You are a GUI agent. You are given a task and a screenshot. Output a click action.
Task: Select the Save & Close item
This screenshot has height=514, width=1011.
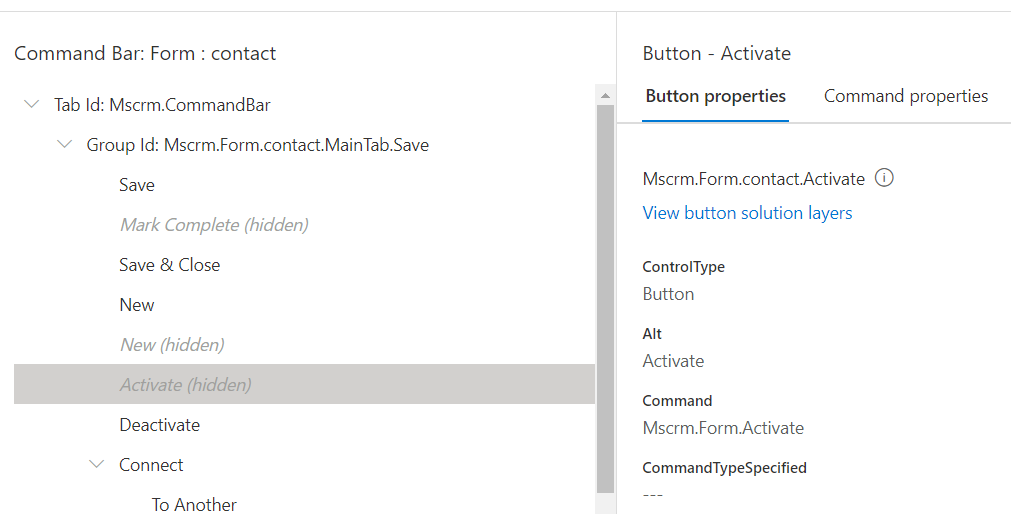click(x=170, y=265)
